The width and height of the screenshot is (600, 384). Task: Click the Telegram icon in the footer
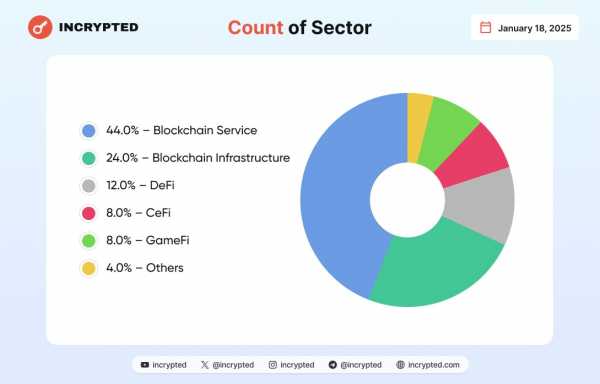[x=333, y=365]
